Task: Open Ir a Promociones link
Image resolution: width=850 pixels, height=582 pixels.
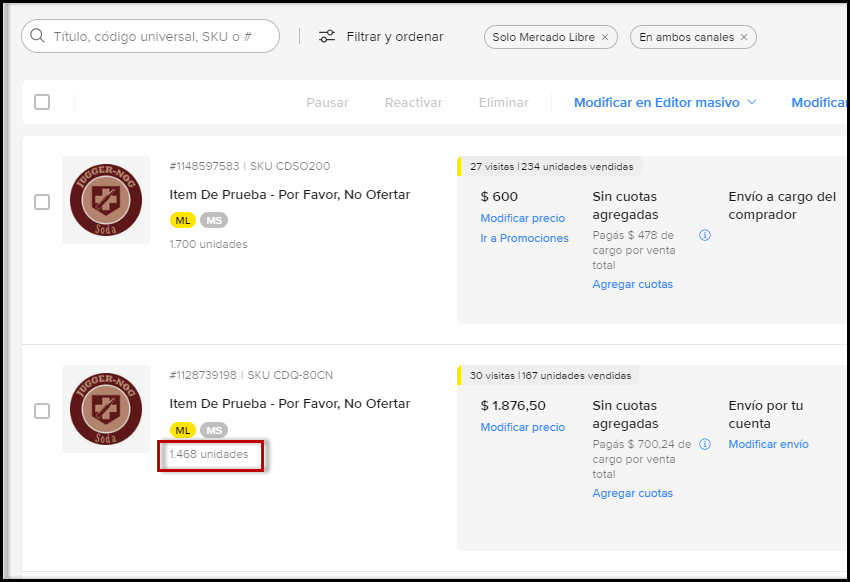Action: pyautogui.click(x=524, y=238)
